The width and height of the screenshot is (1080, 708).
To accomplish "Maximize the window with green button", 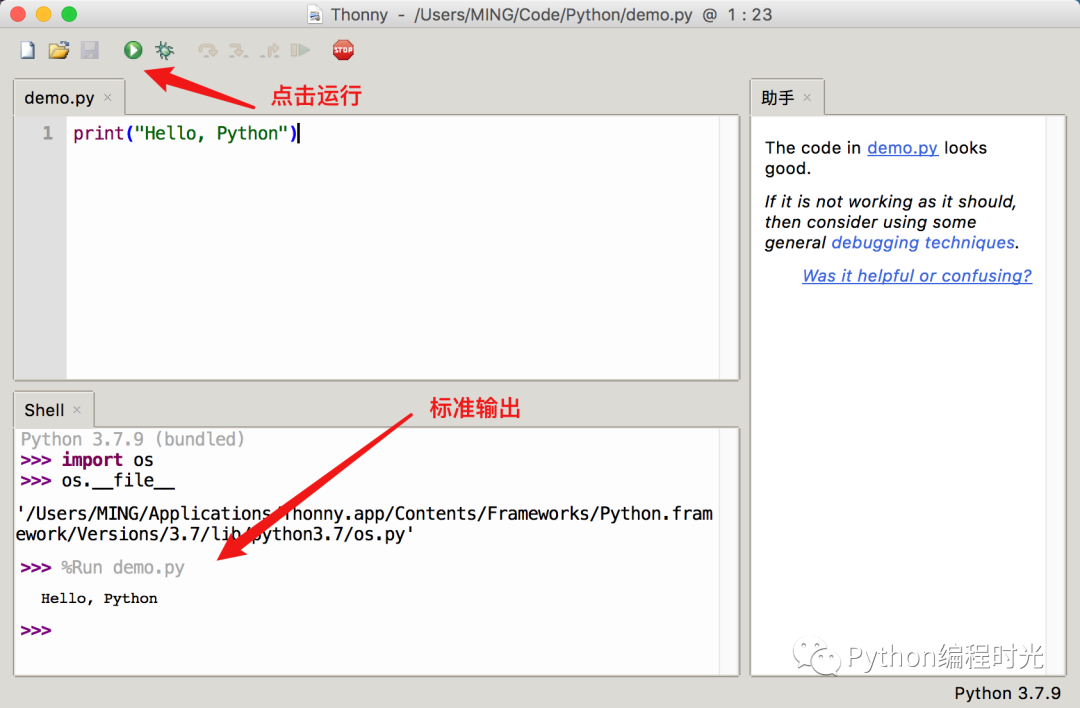I will [69, 14].
